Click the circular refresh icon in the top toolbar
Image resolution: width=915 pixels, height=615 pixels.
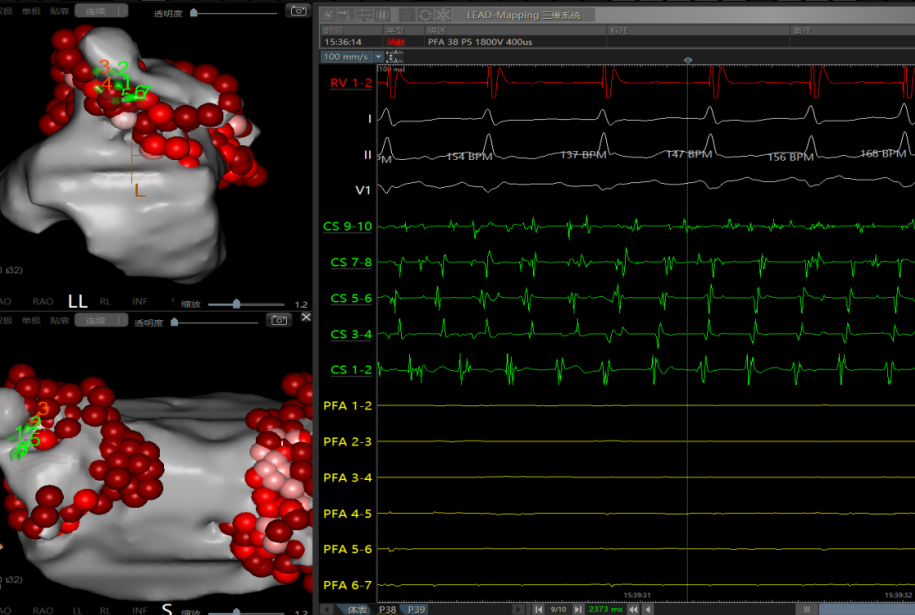pyautogui.click(x=425, y=15)
